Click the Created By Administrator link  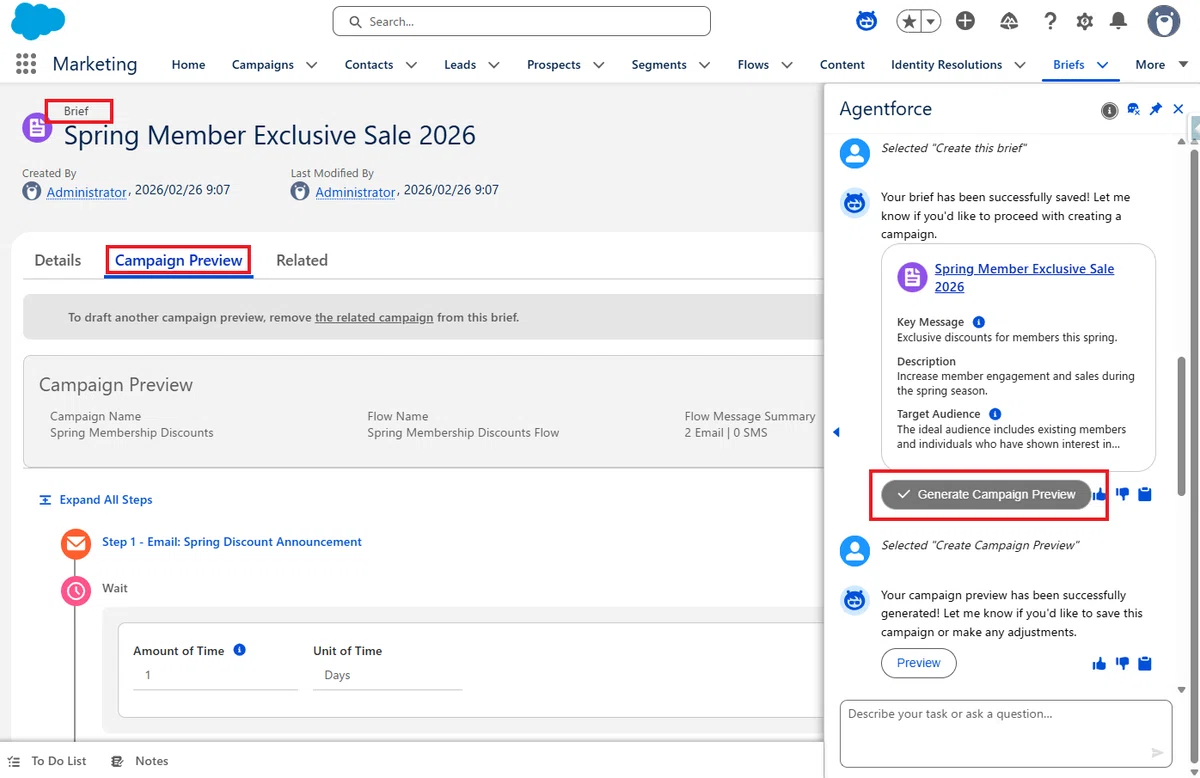[87, 191]
